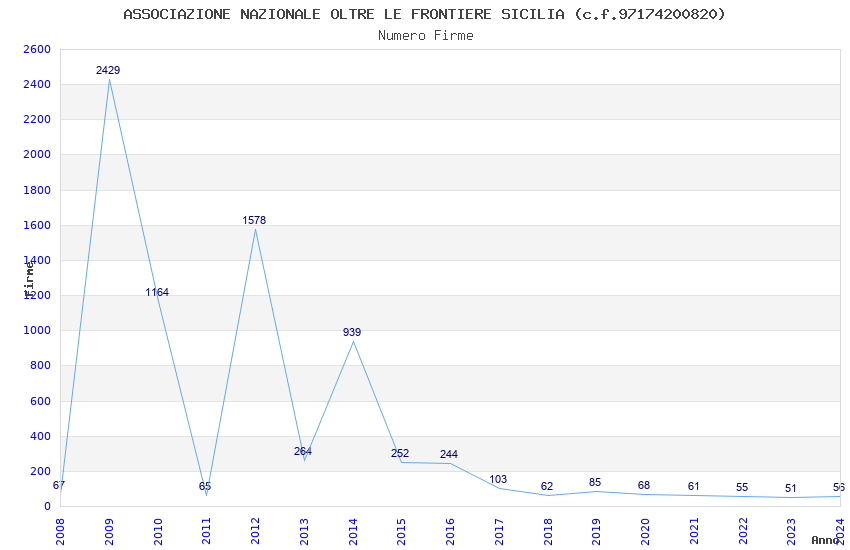Select the data label 1164
This screenshot has width=850, height=550.
coord(157,292)
